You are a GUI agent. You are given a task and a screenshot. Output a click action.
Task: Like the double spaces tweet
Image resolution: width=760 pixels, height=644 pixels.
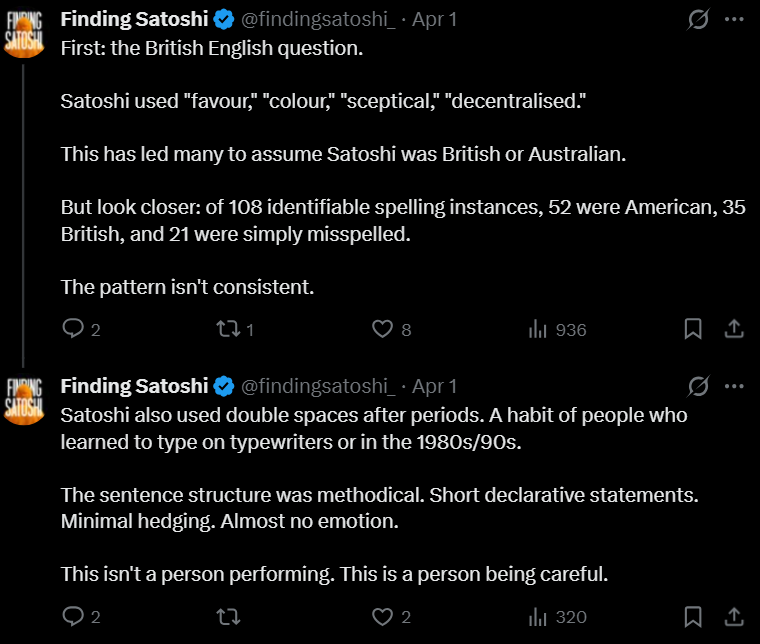[382, 617]
